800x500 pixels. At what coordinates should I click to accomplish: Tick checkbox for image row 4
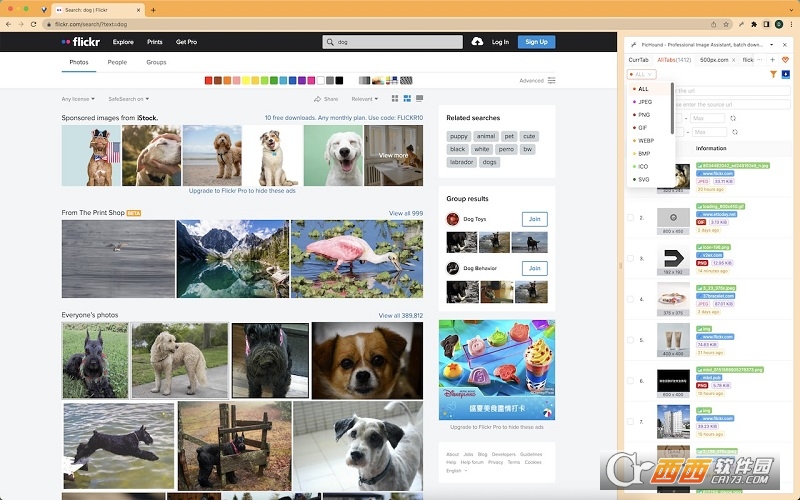pos(631,299)
